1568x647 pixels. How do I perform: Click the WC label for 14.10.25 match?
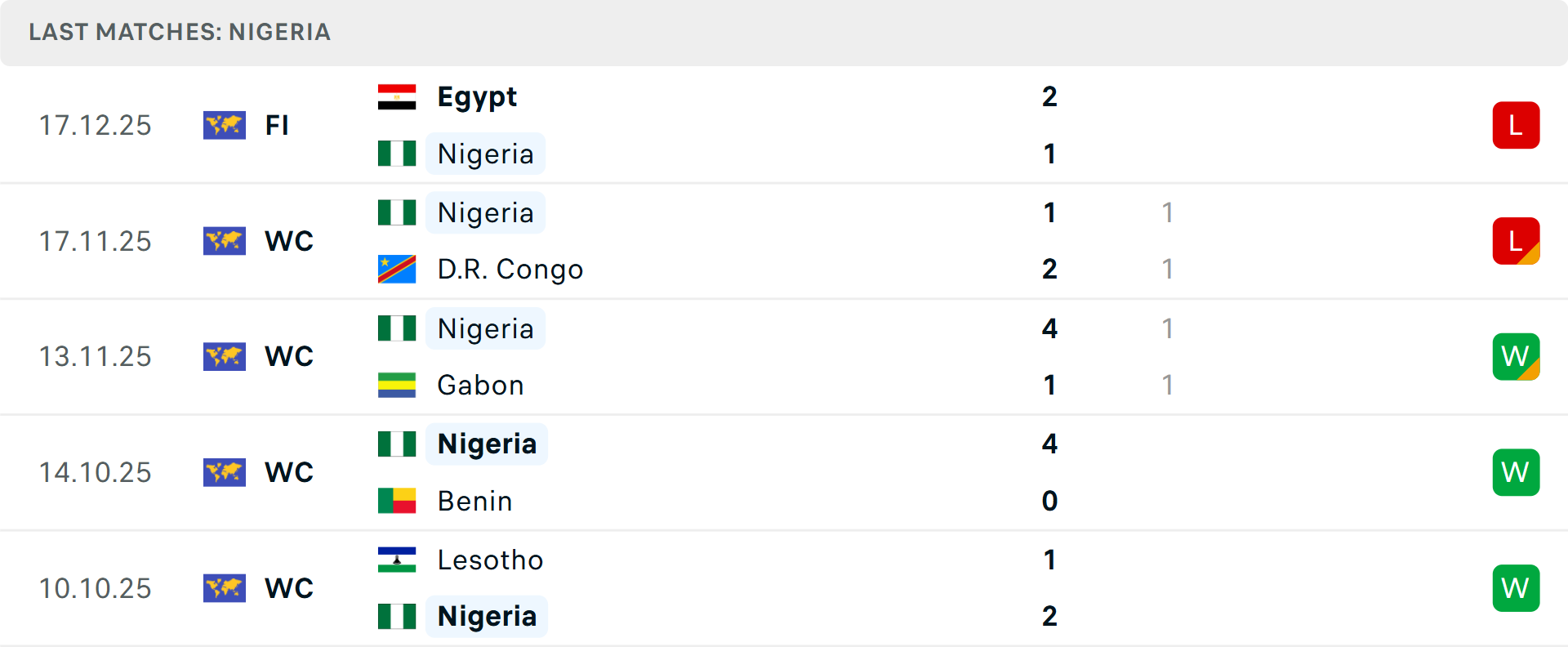point(289,472)
